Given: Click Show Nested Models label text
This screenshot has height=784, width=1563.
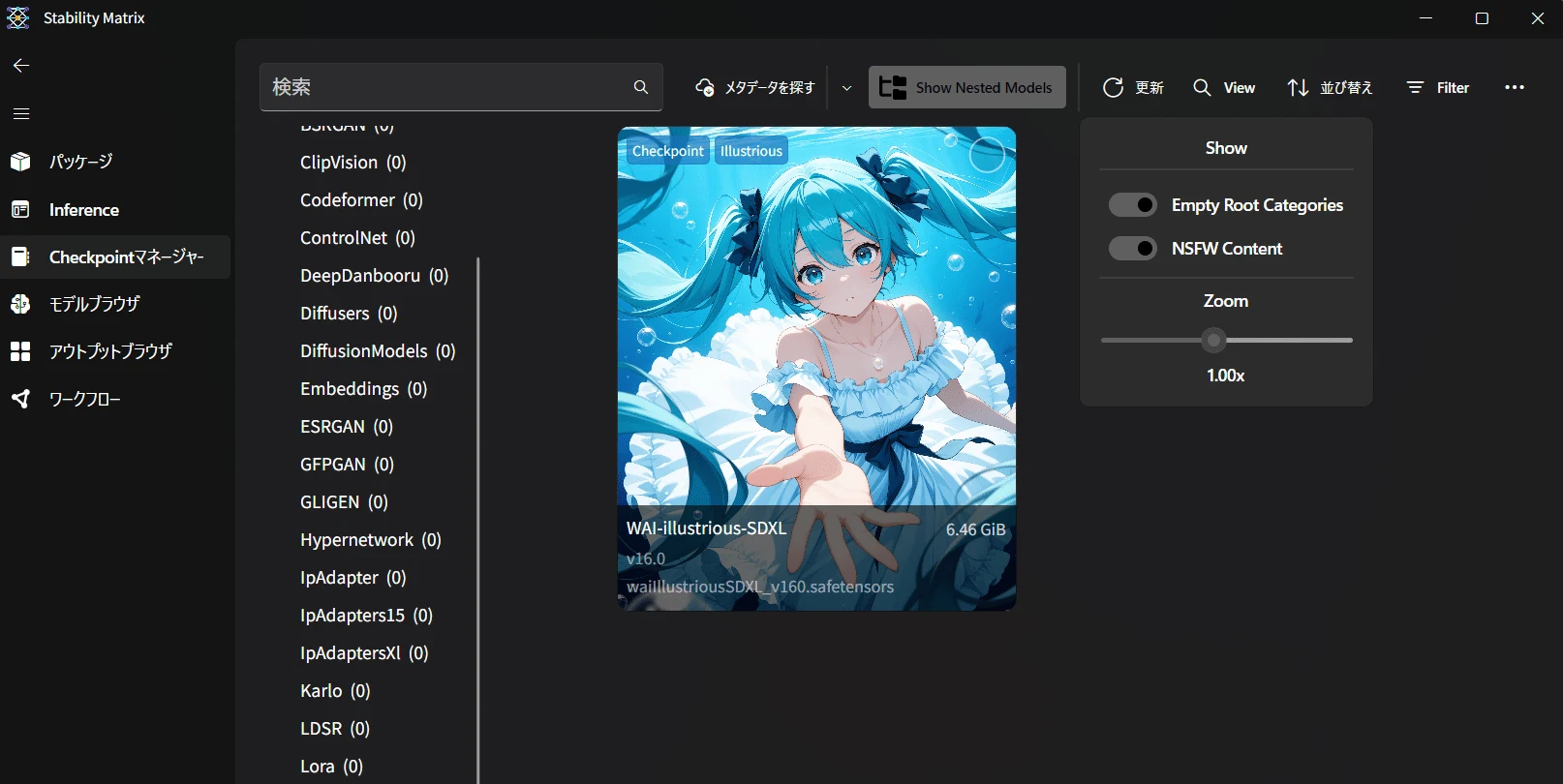Looking at the screenshot, I should coord(984,87).
